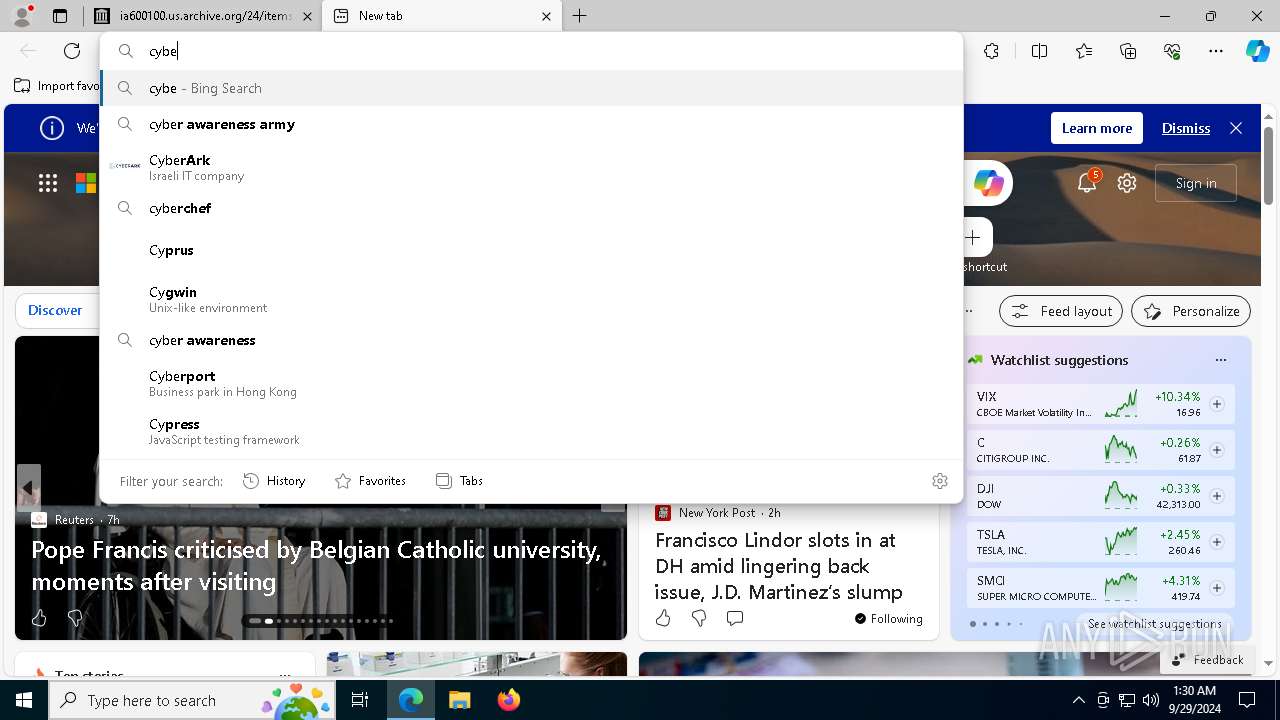
Task: Add VIX to watchlist
Action: (x=1217, y=404)
